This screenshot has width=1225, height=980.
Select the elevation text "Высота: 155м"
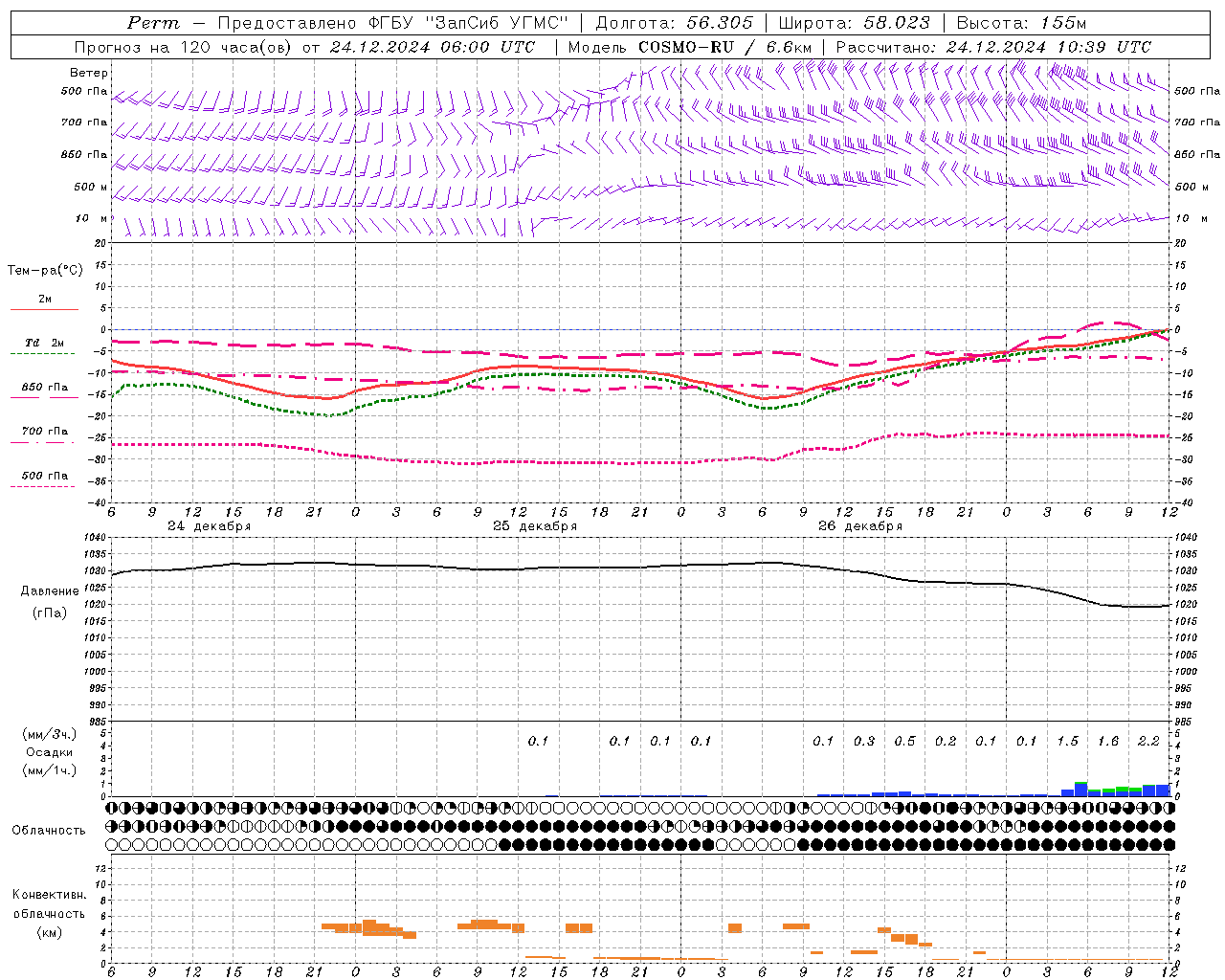[x=1021, y=23]
